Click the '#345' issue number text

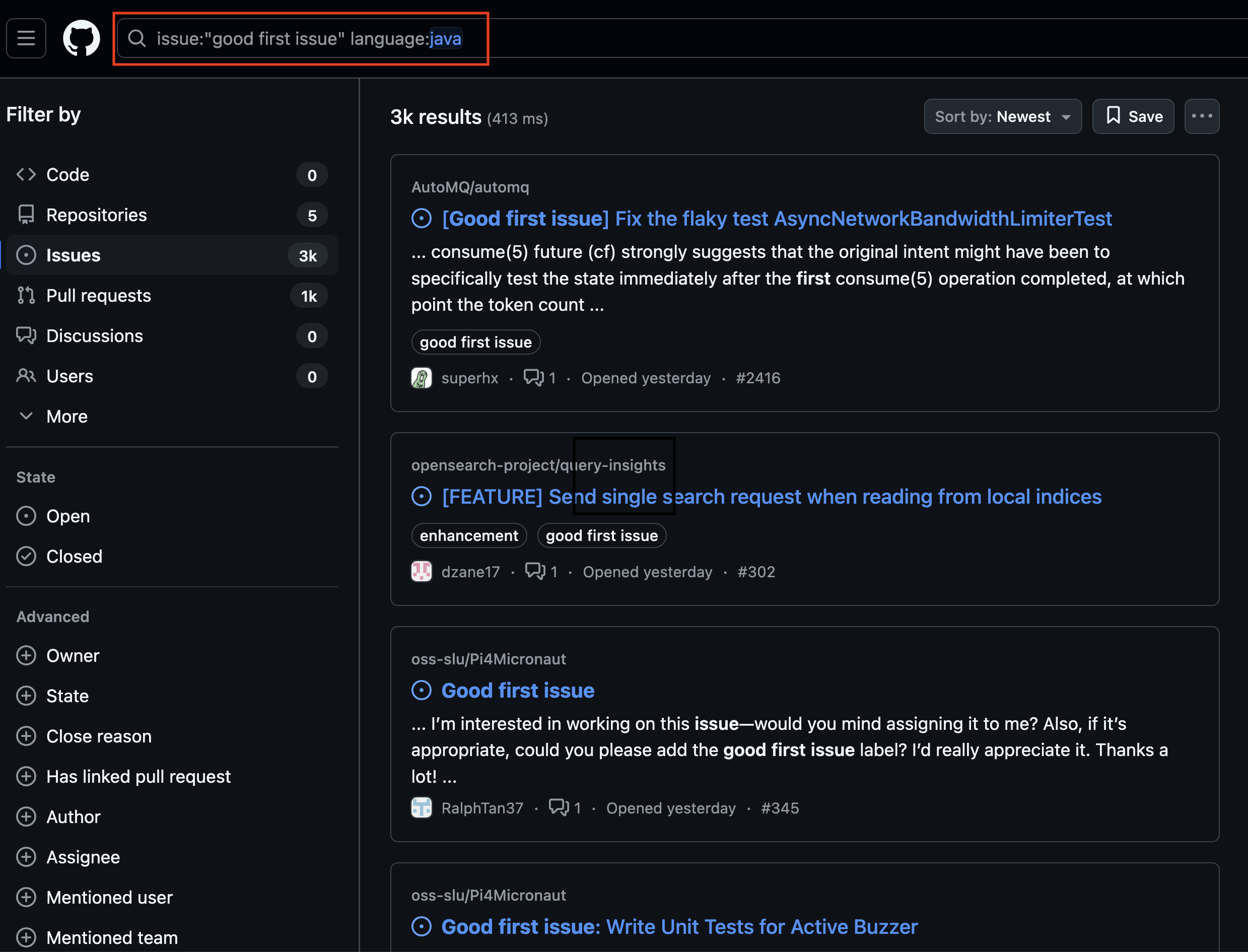(x=780, y=808)
